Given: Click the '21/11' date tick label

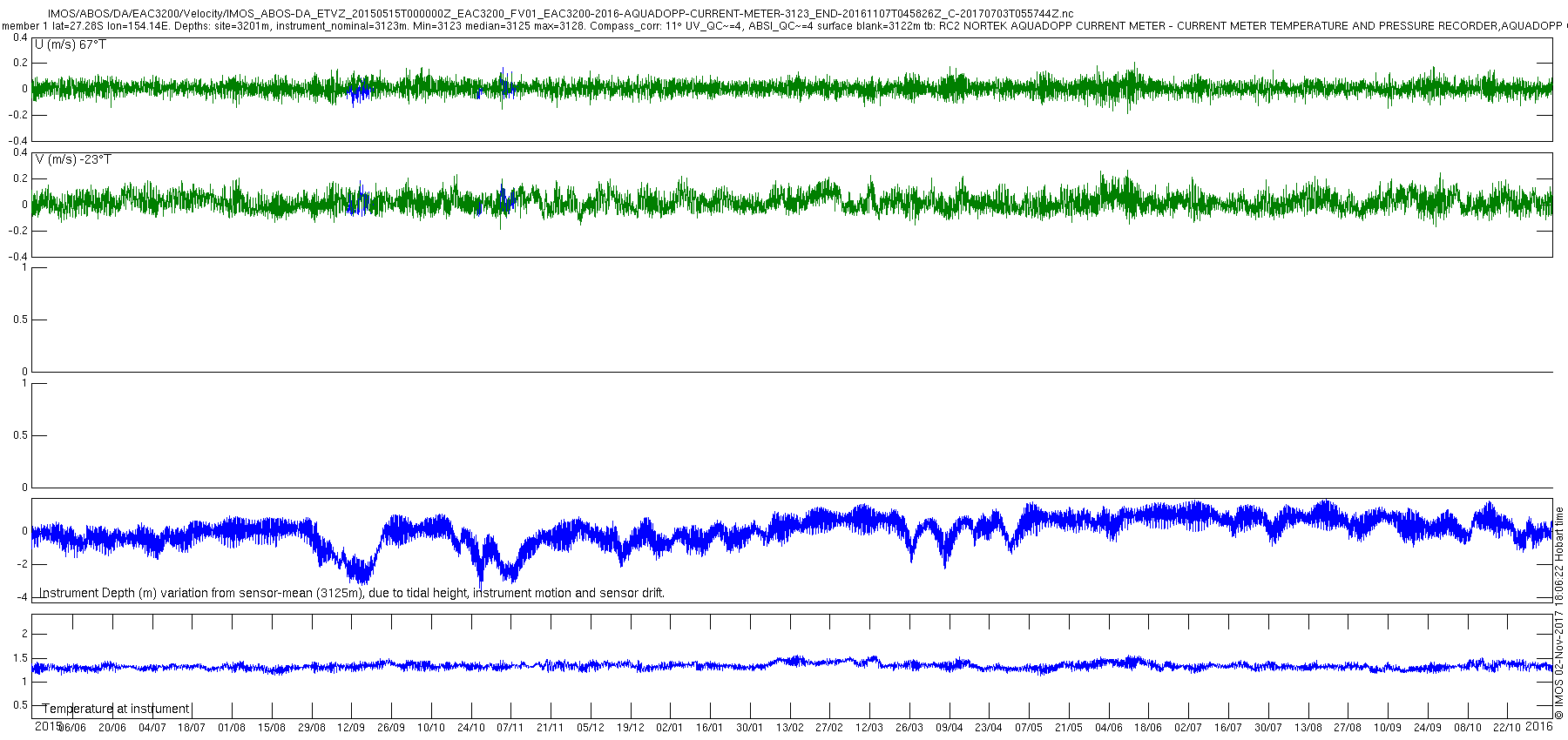Looking at the screenshot, I should [x=551, y=728].
